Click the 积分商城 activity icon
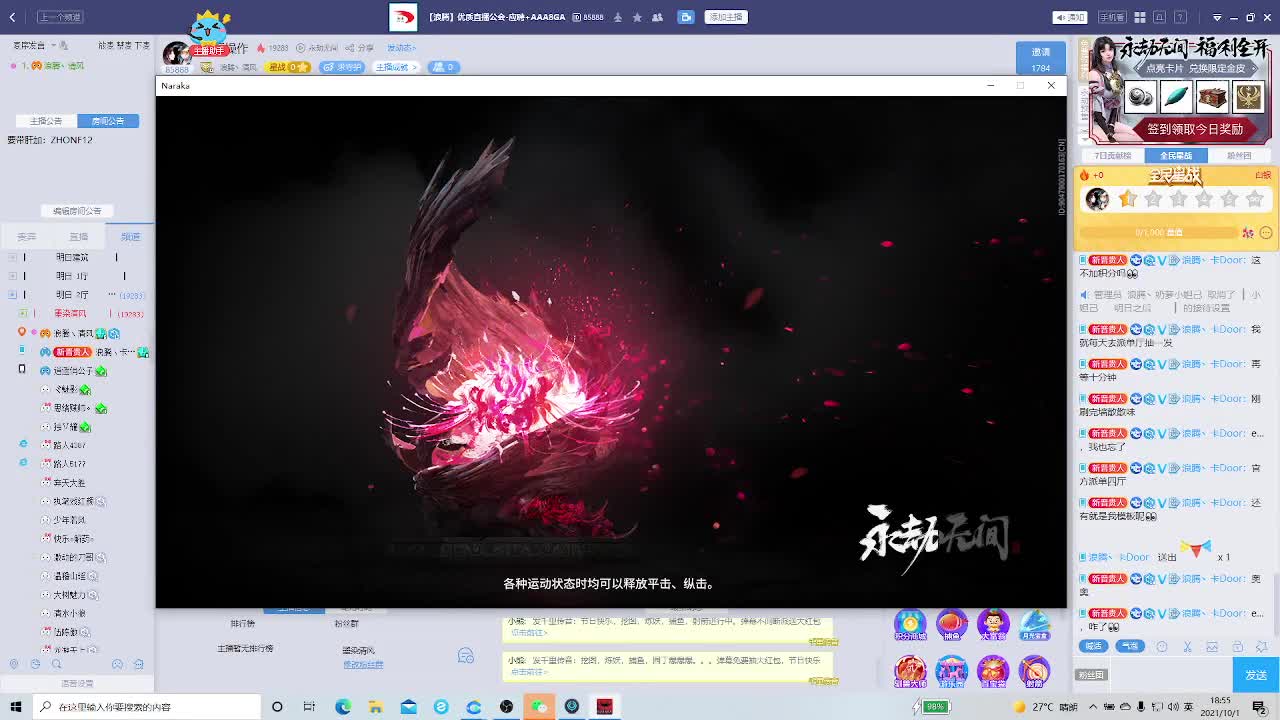The height and width of the screenshot is (720, 1280). pyautogui.click(x=910, y=626)
